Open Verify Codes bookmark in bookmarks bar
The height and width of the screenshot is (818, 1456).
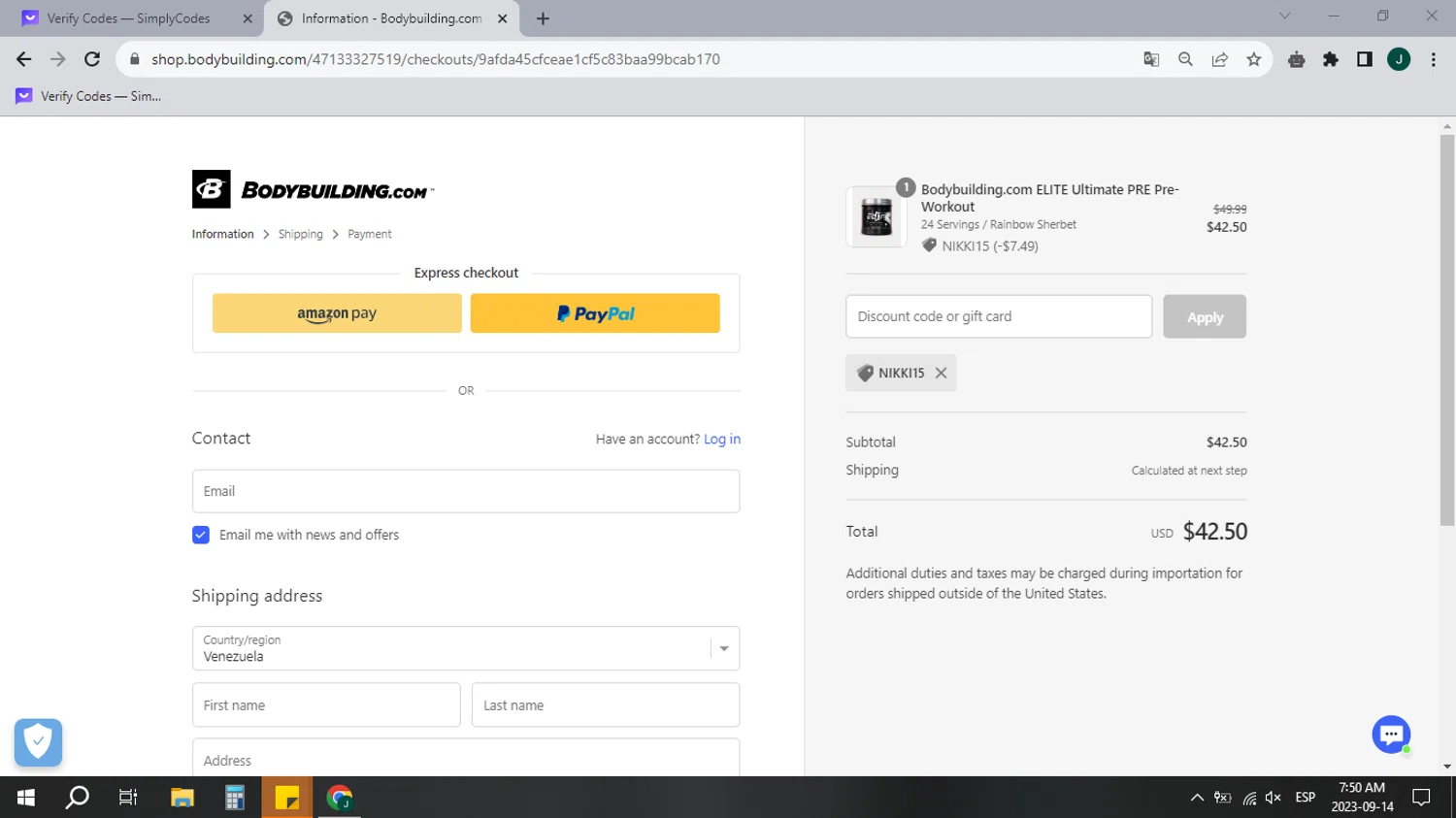[x=88, y=96]
